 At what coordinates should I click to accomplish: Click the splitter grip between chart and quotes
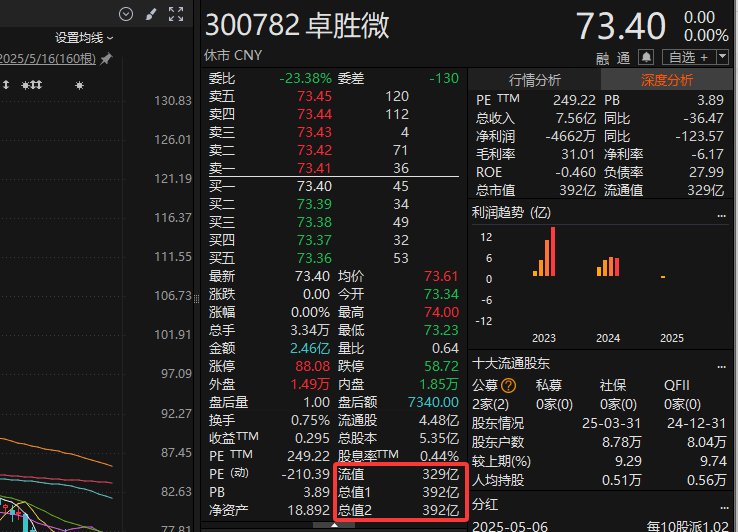[197, 298]
